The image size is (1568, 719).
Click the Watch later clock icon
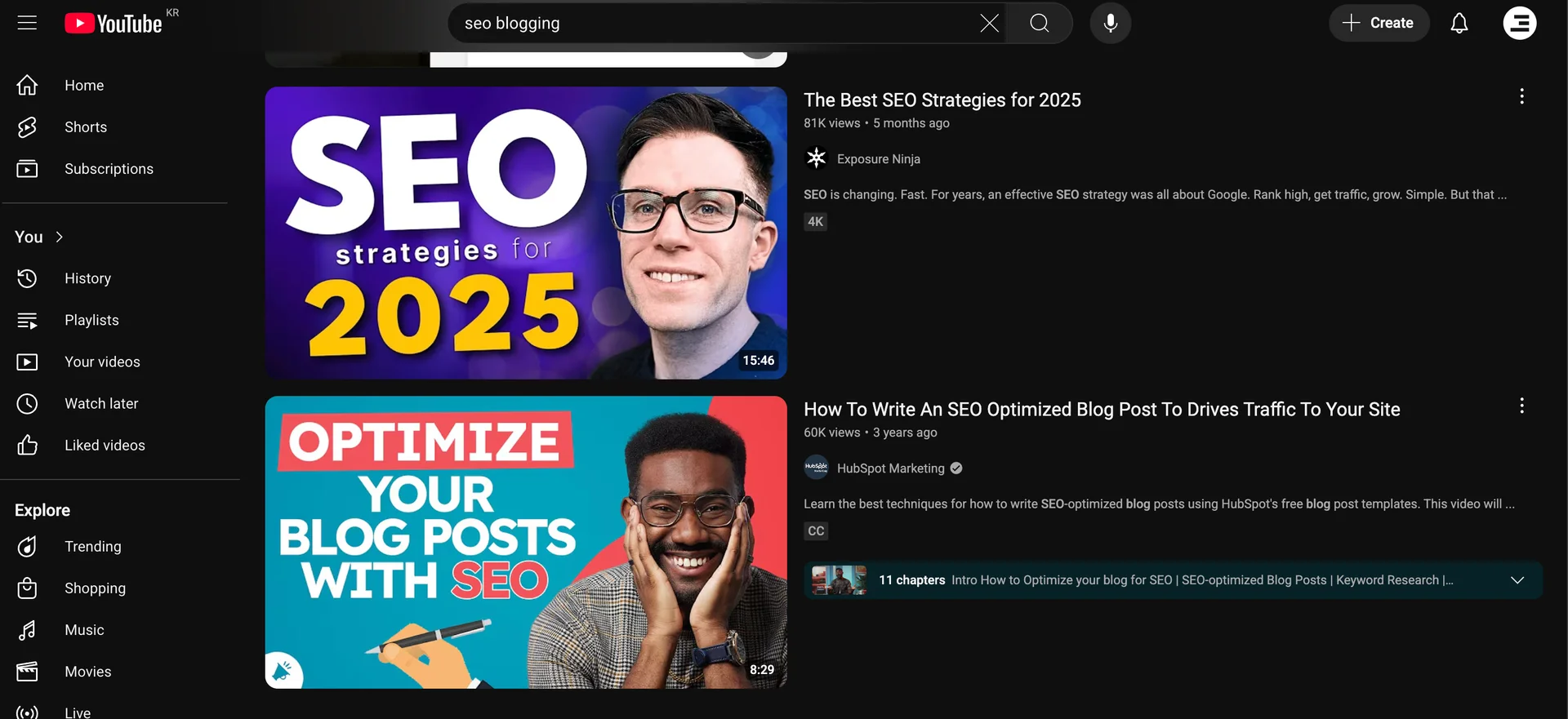[27, 403]
